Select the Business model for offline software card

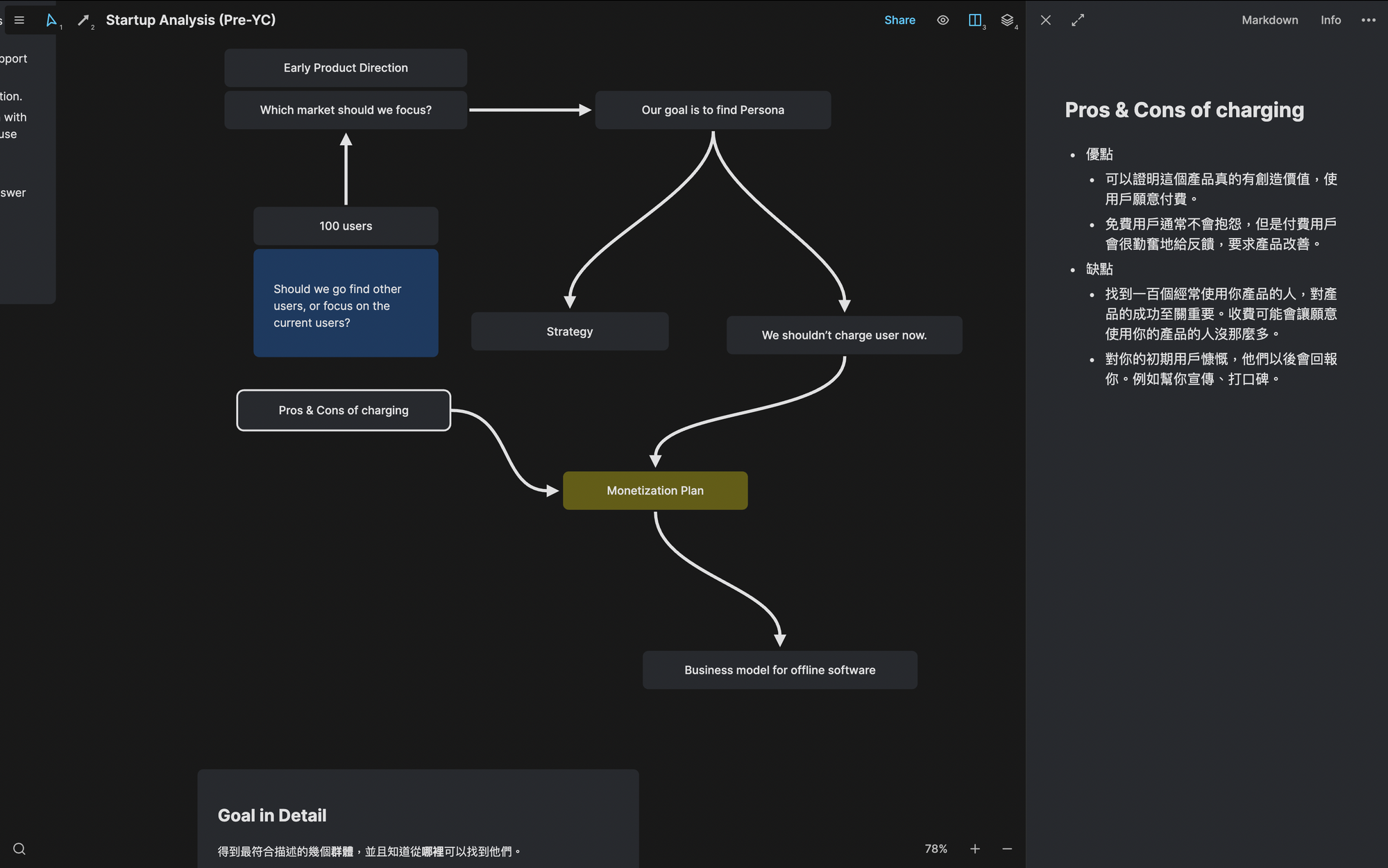[x=779, y=670]
